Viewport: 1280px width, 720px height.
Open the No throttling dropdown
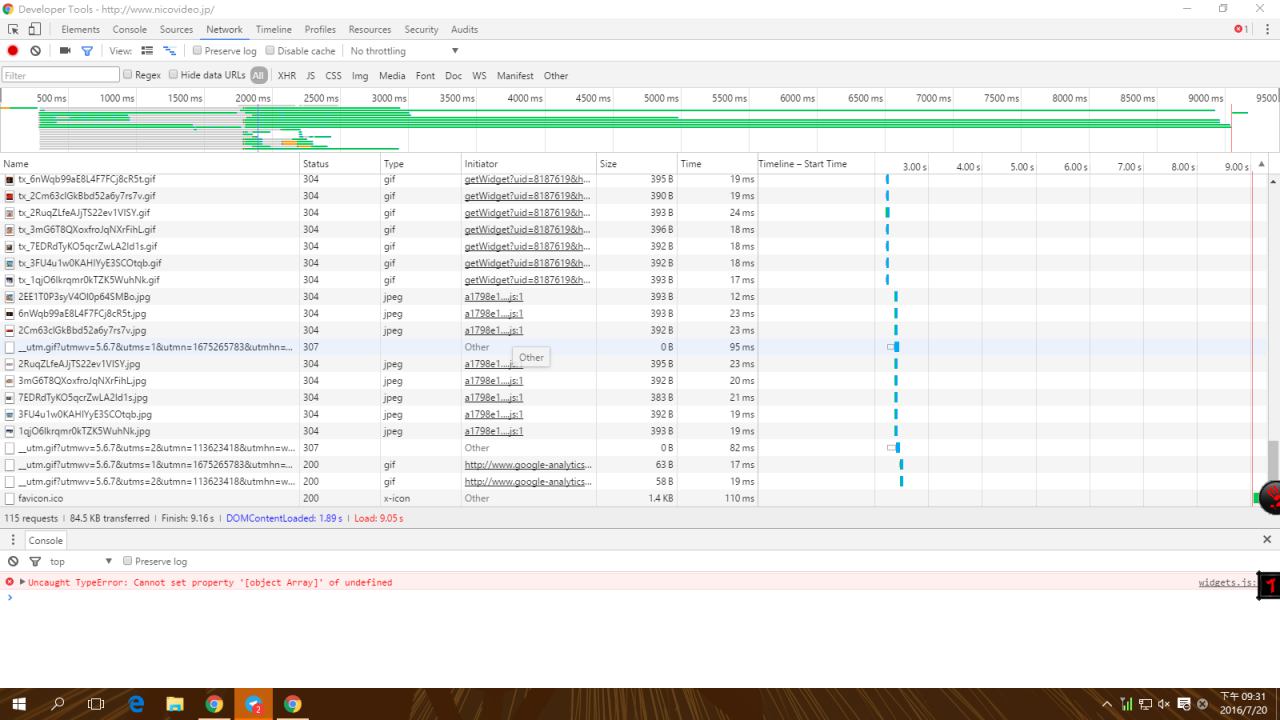tap(403, 51)
